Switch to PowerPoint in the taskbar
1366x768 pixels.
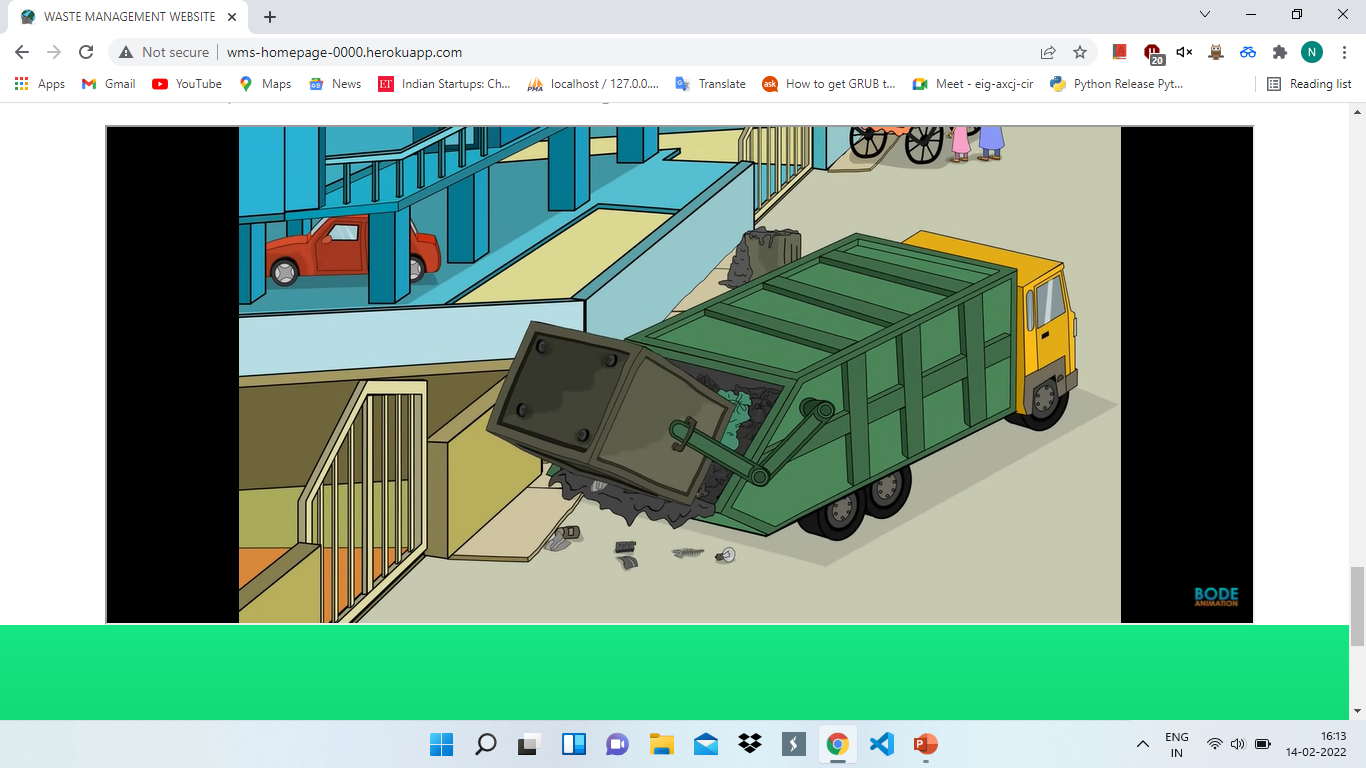tap(925, 744)
